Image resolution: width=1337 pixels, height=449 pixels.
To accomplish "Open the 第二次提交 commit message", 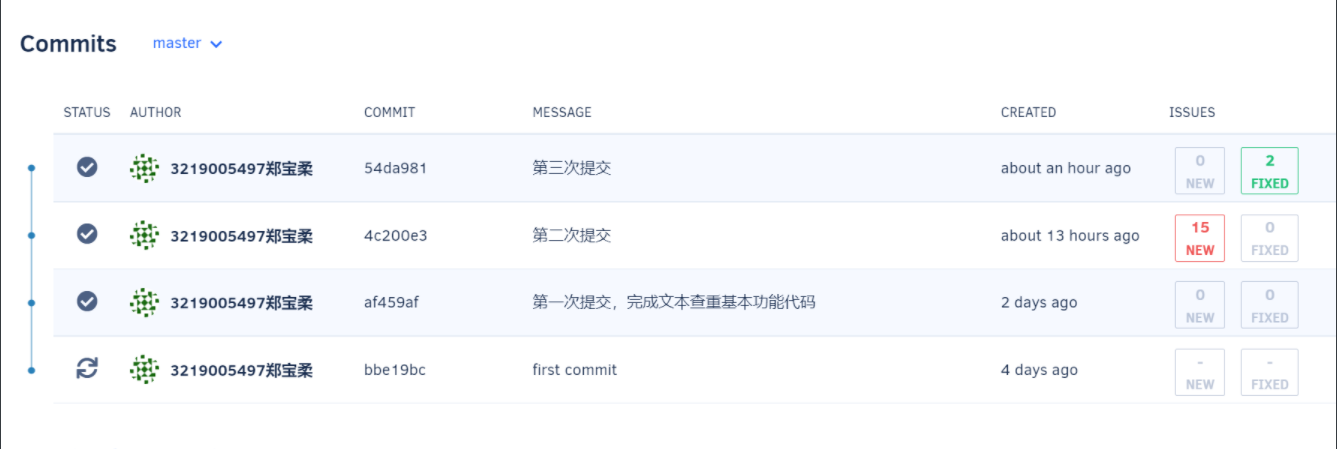I will coord(571,235).
